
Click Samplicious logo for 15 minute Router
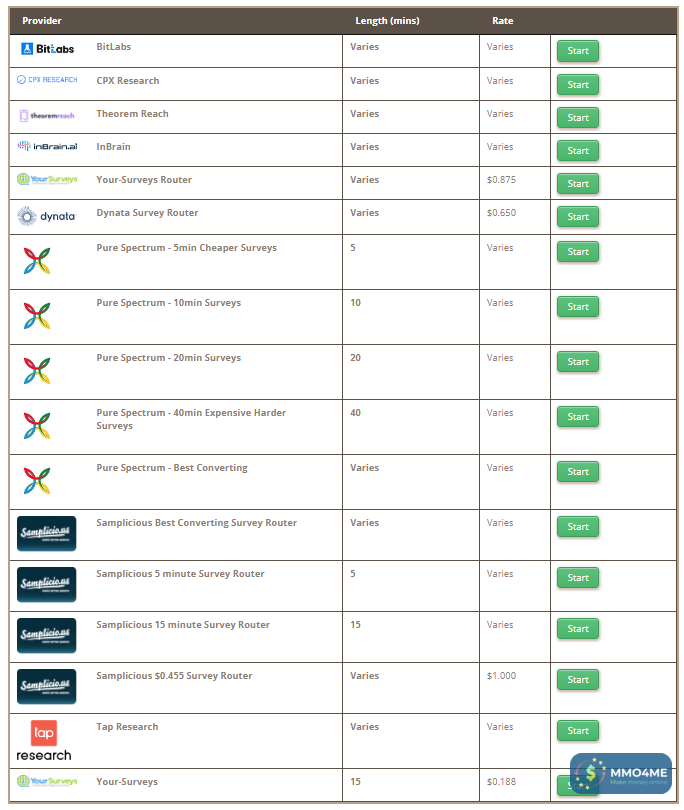[46, 636]
